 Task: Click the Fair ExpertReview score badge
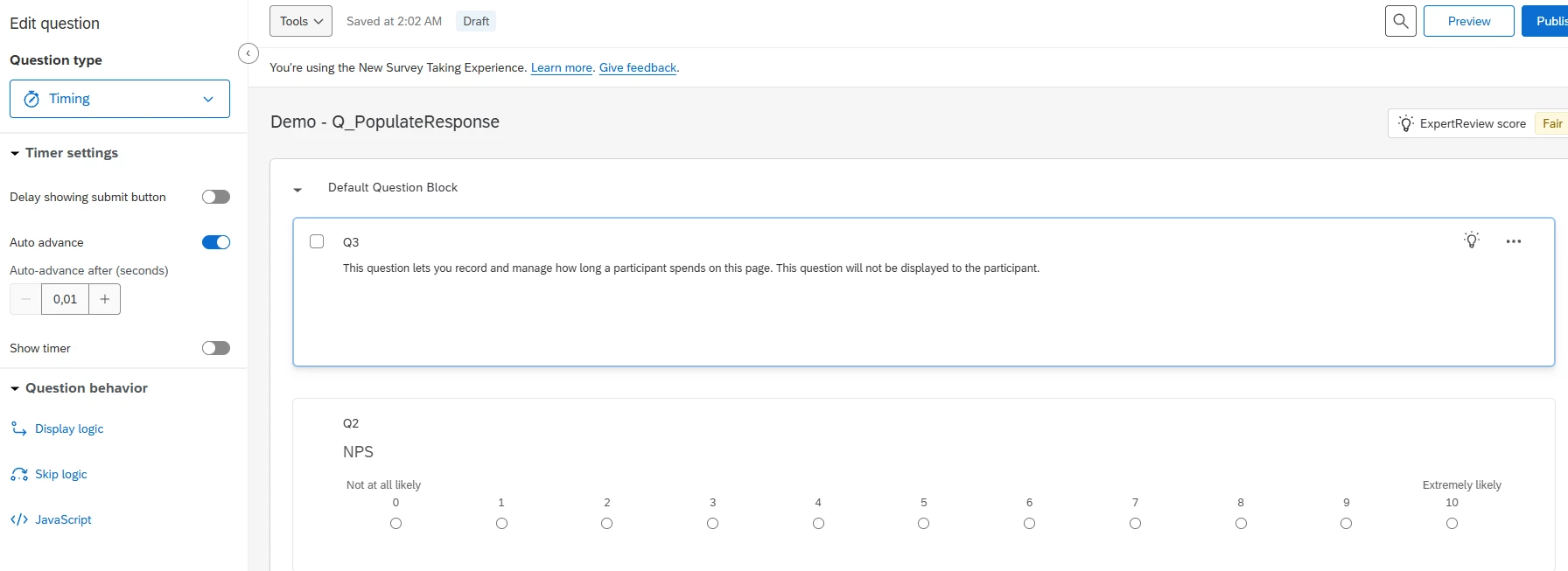pyautogui.click(x=1552, y=123)
